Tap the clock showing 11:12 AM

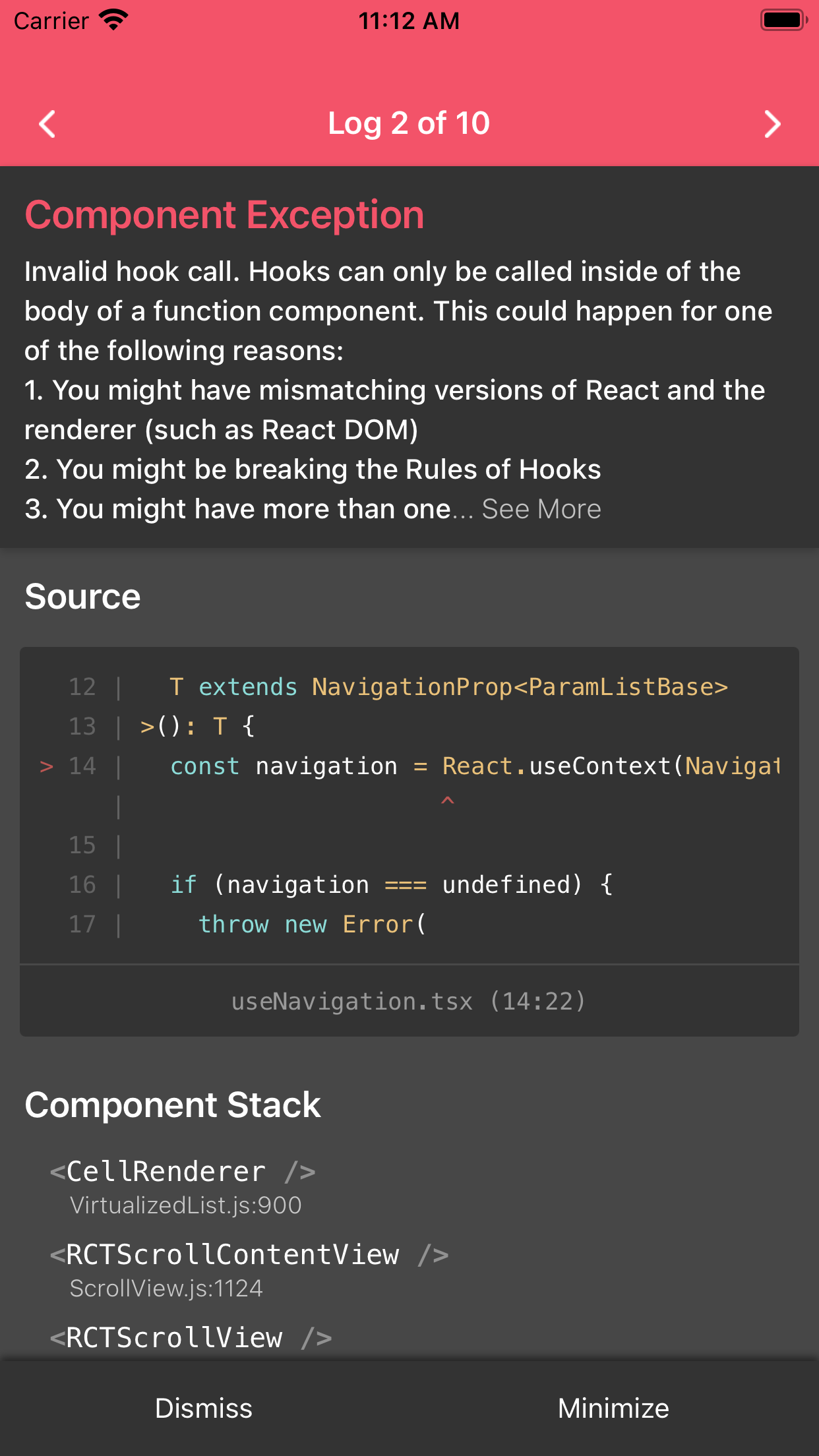coord(409,20)
